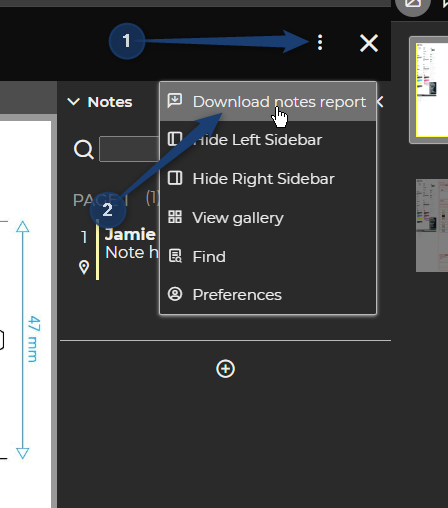Click the right sidebar panel icon
Screen dimensions: 448x508
click(175, 178)
